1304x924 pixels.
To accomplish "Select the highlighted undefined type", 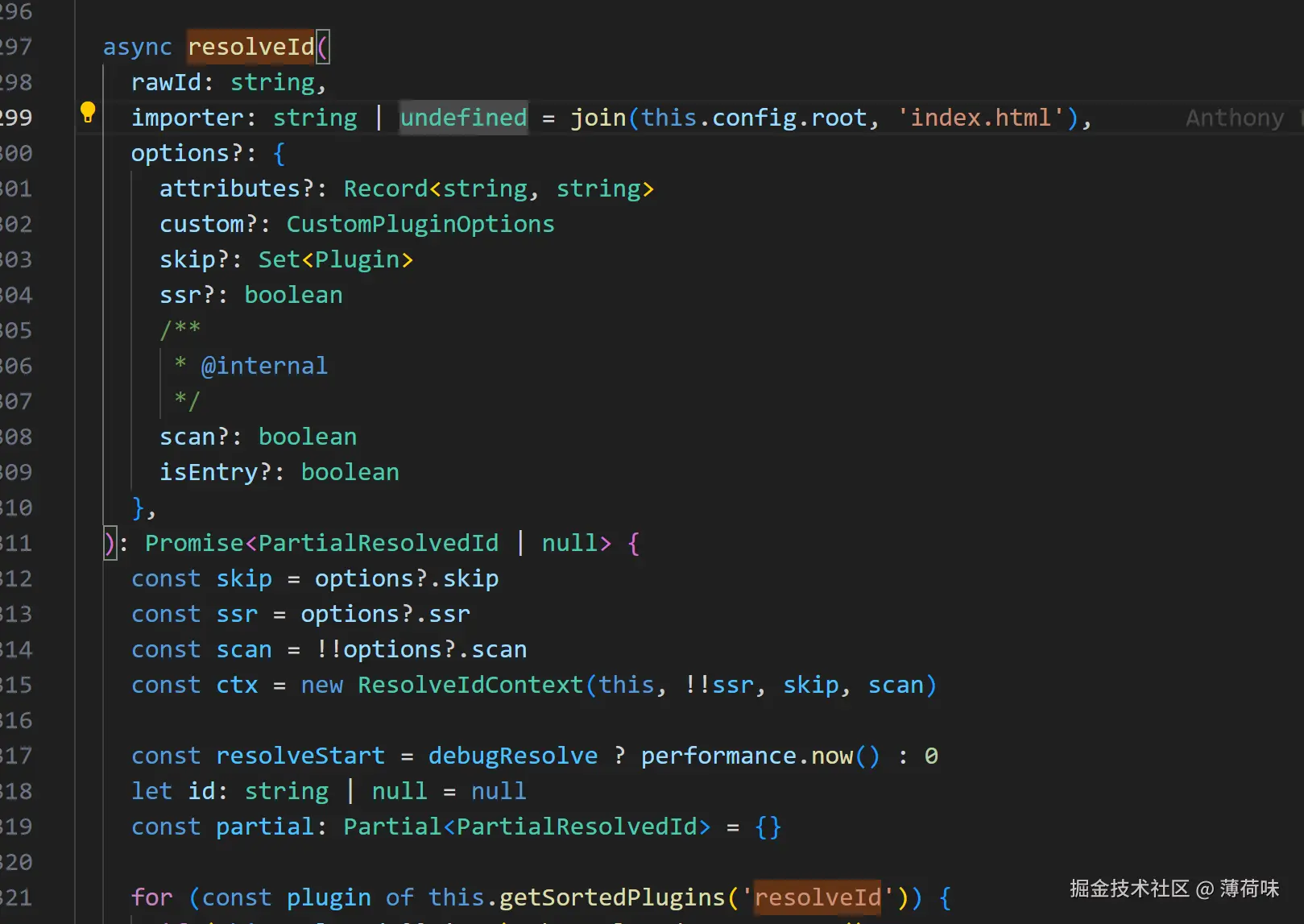I will [x=464, y=118].
